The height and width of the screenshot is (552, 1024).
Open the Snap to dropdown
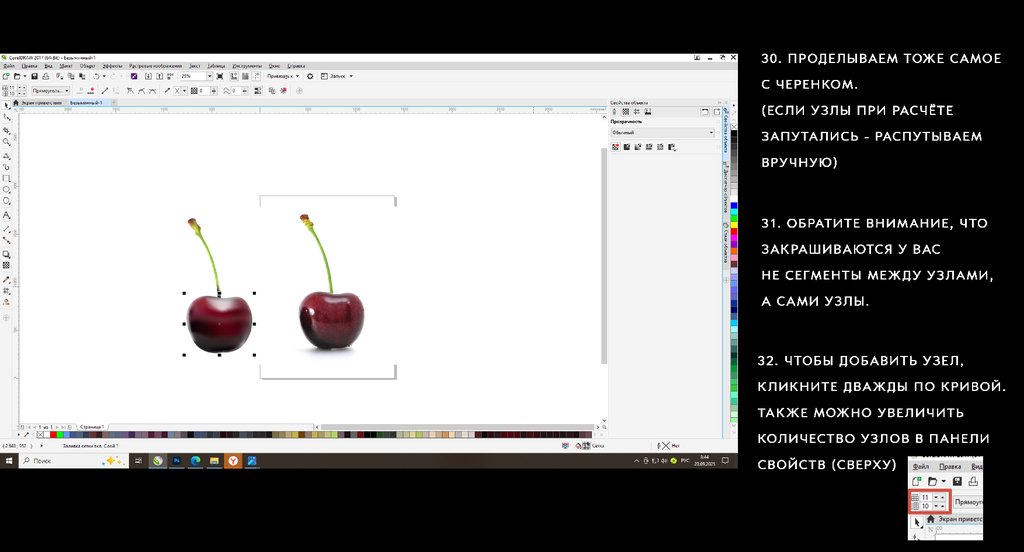[x=283, y=76]
